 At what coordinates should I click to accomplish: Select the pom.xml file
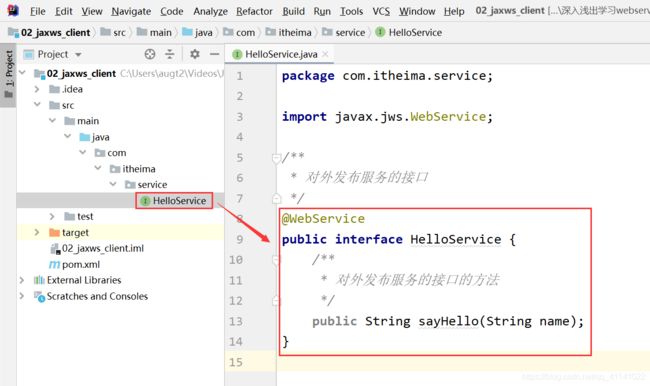75,264
